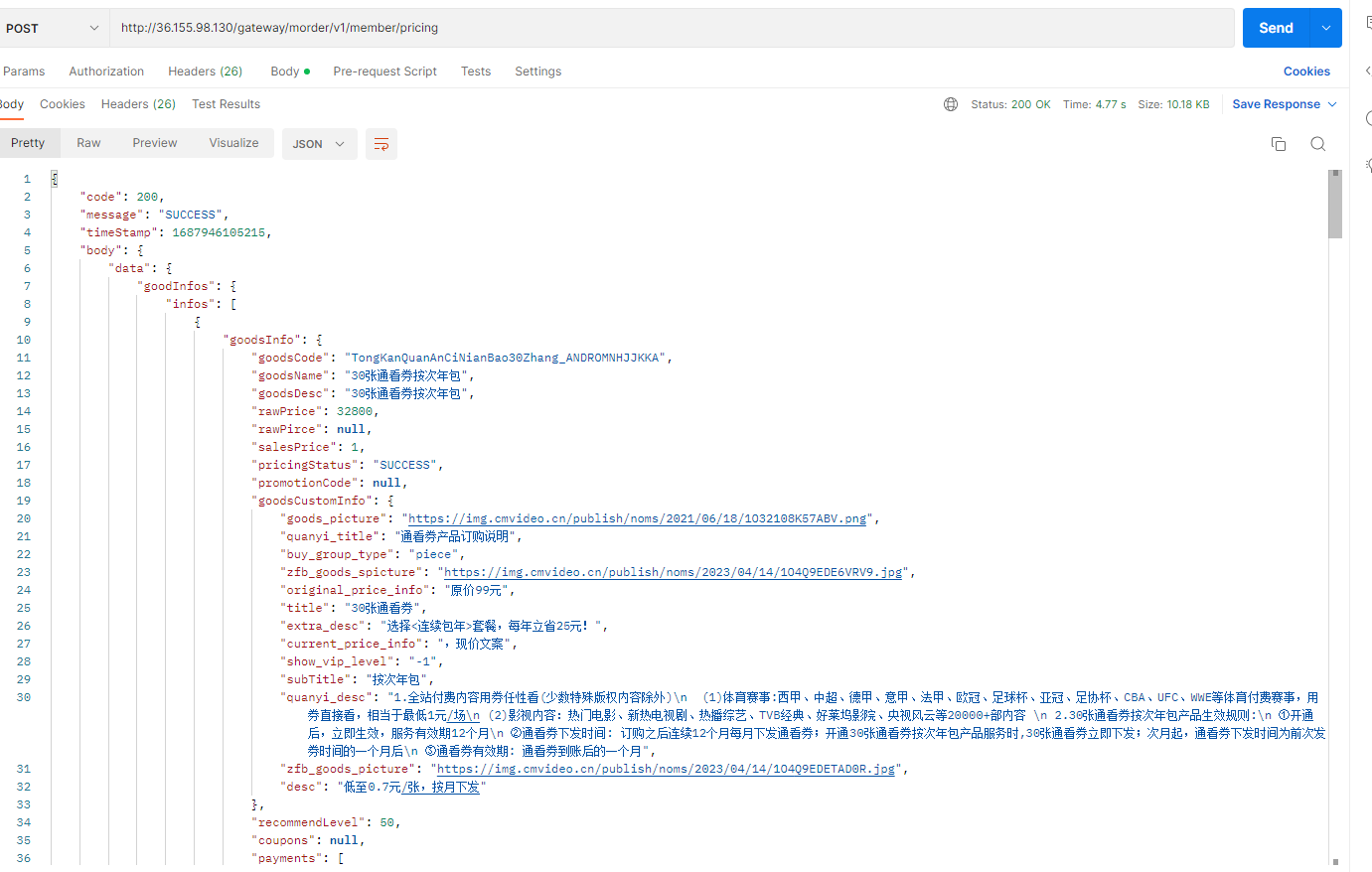Switch to Preview view mode

click(x=155, y=143)
